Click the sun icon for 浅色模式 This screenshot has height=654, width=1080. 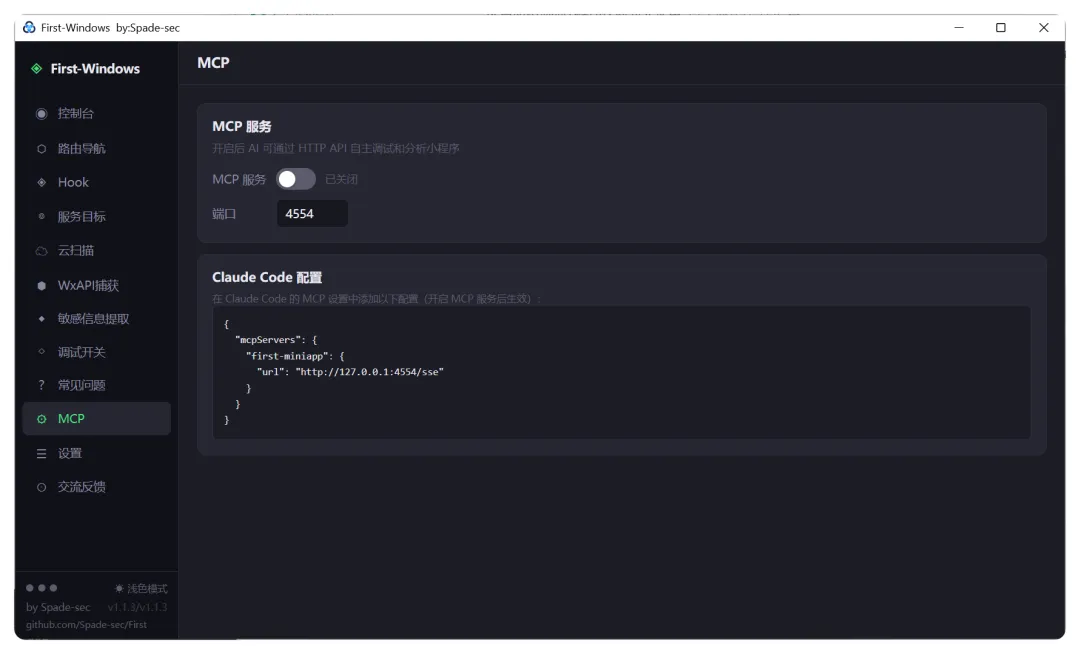[x=119, y=589]
